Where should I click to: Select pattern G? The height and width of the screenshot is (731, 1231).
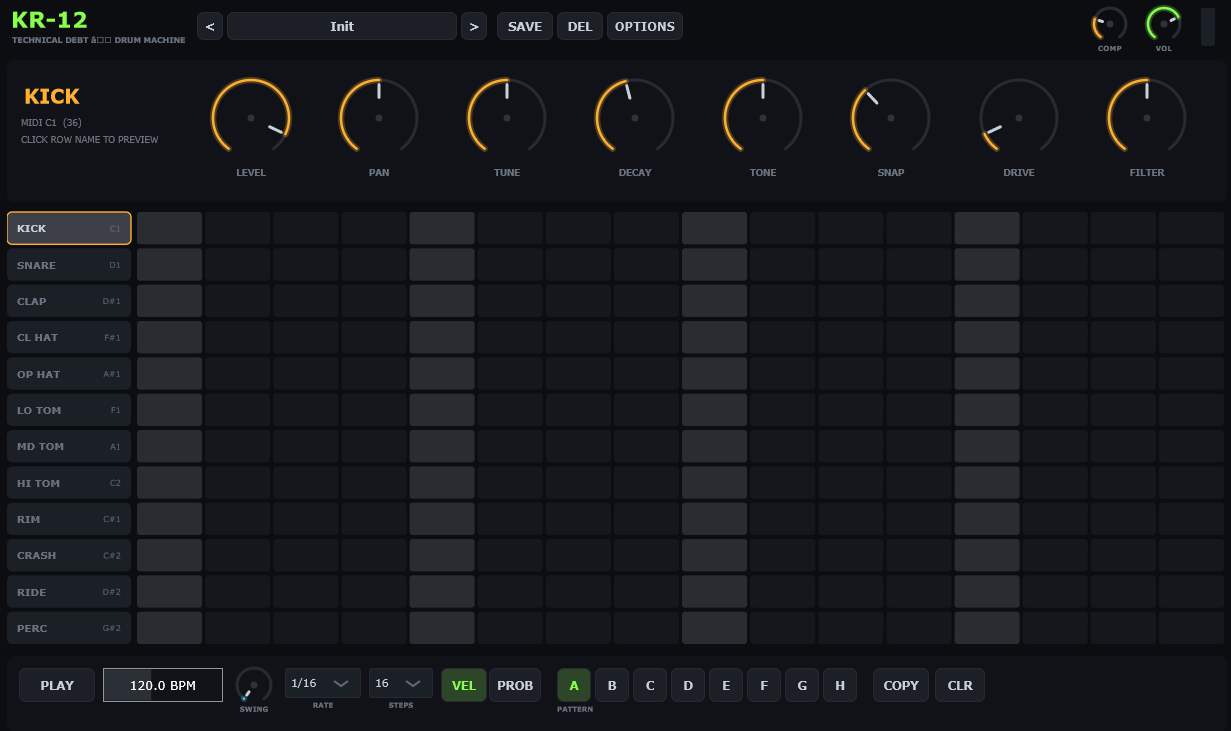coord(802,685)
